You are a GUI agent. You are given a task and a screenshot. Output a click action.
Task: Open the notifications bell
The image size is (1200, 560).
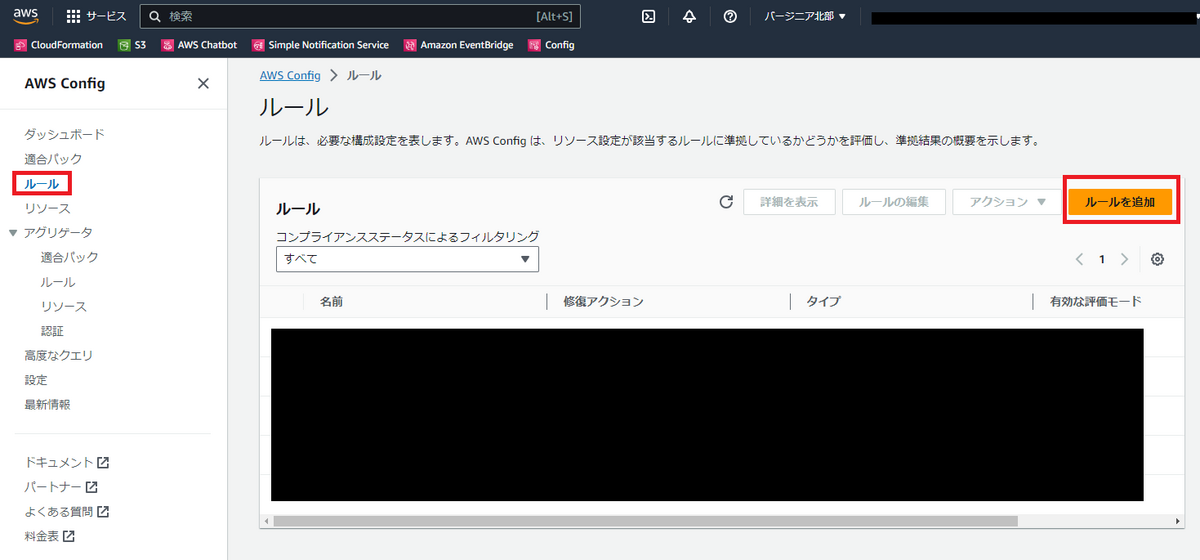tap(689, 16)
